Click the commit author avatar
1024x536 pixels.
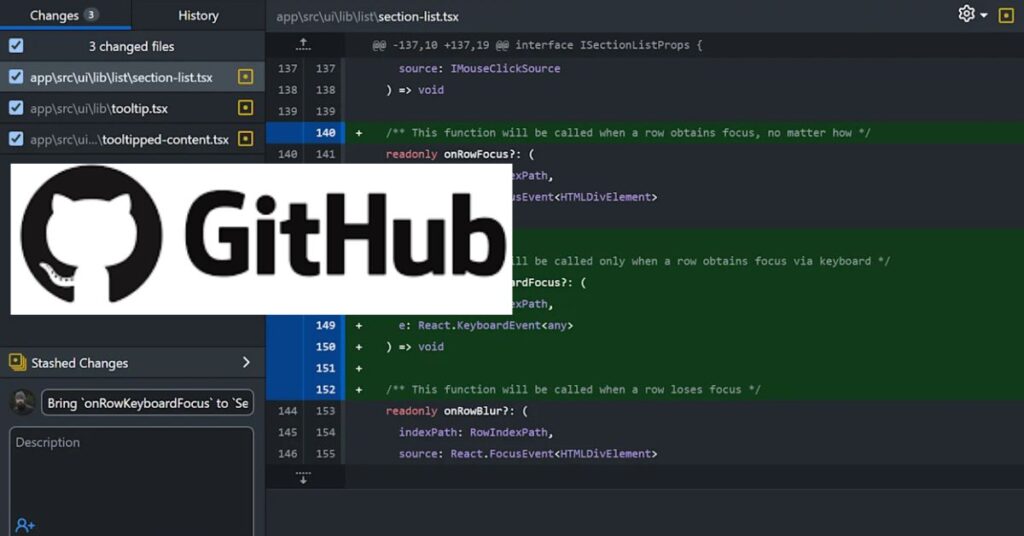point(23,402)
